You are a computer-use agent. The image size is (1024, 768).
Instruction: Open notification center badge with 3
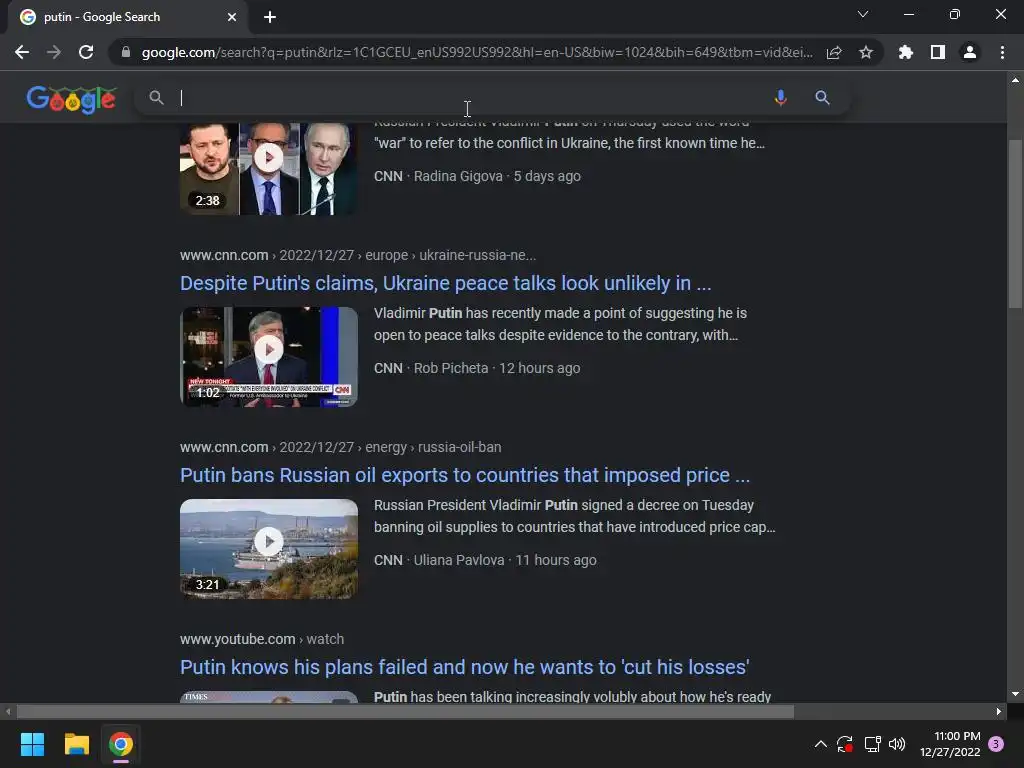coord(996,744)
